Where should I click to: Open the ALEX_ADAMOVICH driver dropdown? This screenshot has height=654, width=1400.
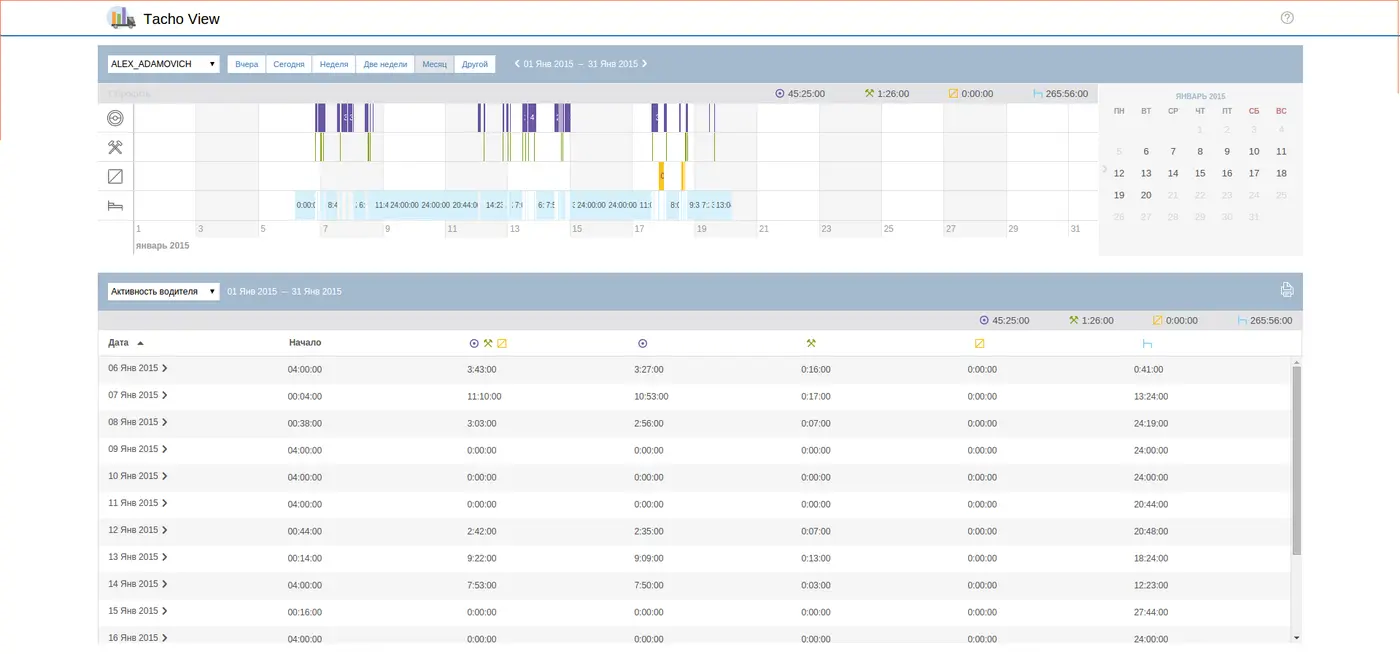point(163,64)
